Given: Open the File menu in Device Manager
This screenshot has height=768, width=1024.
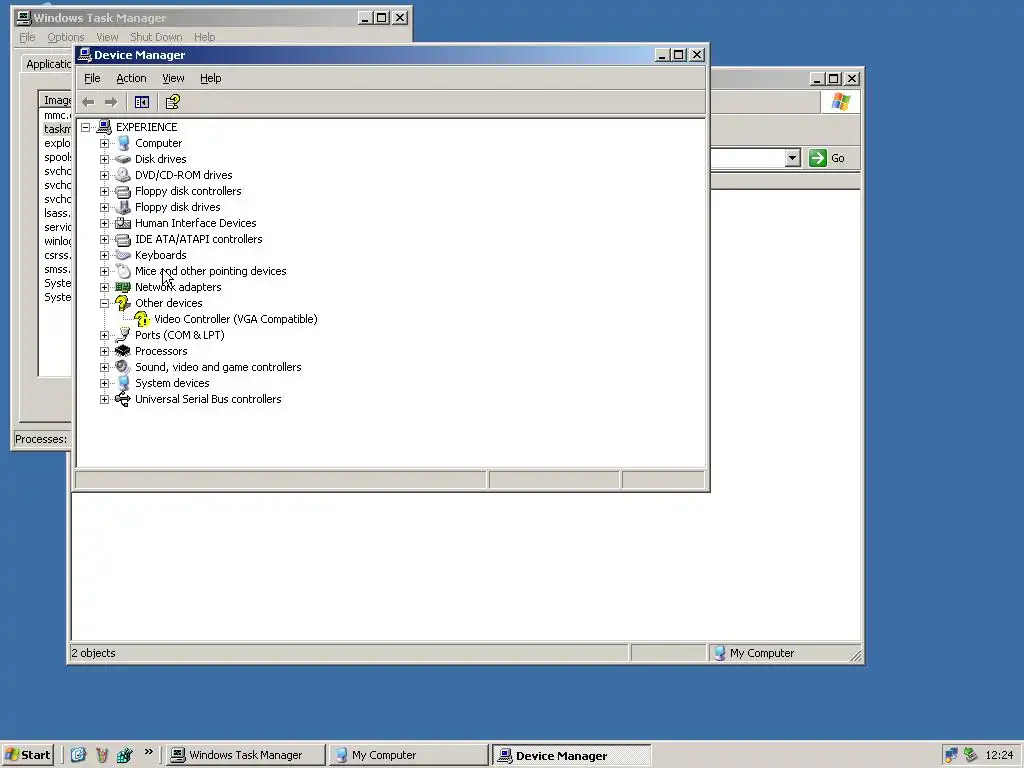Looking at the screenshot, I should tap(92, 78).
